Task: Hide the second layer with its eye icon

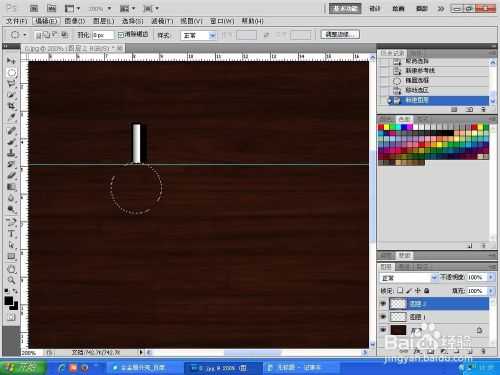Action: pos(383,317)
